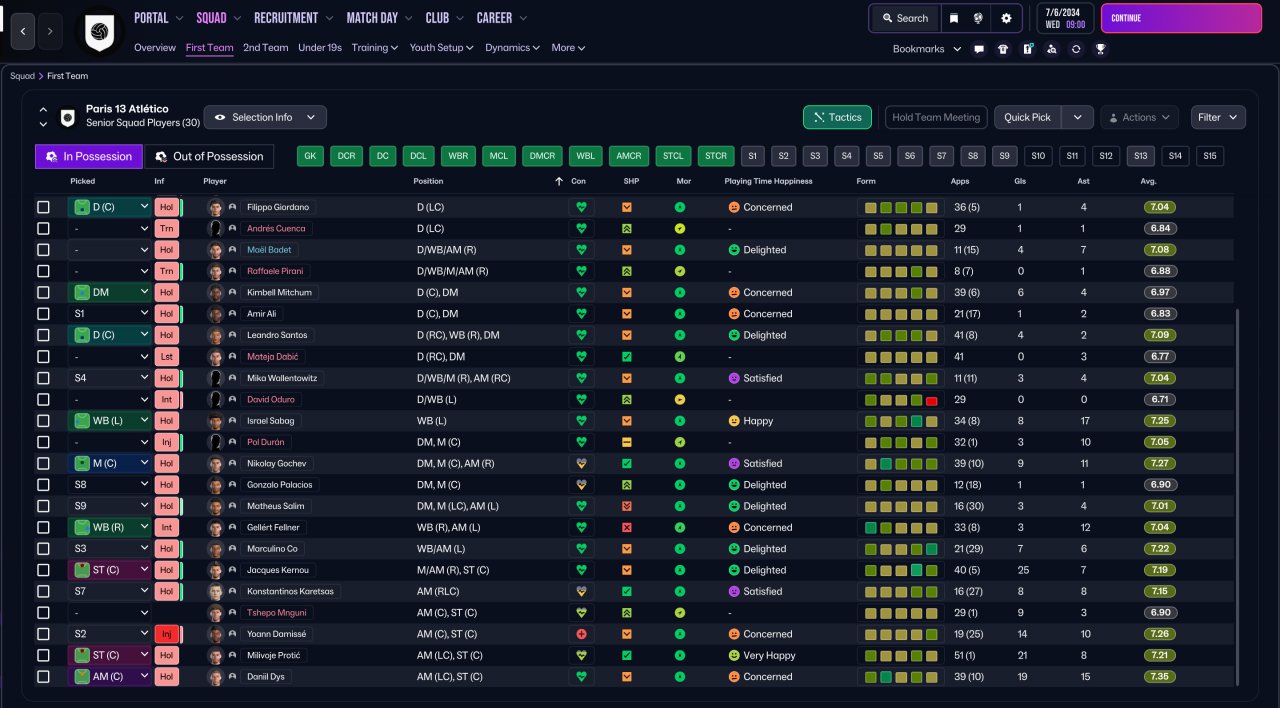Open the MATCH DAY menu
The image size is (1280, 708).
pos(380,18)
